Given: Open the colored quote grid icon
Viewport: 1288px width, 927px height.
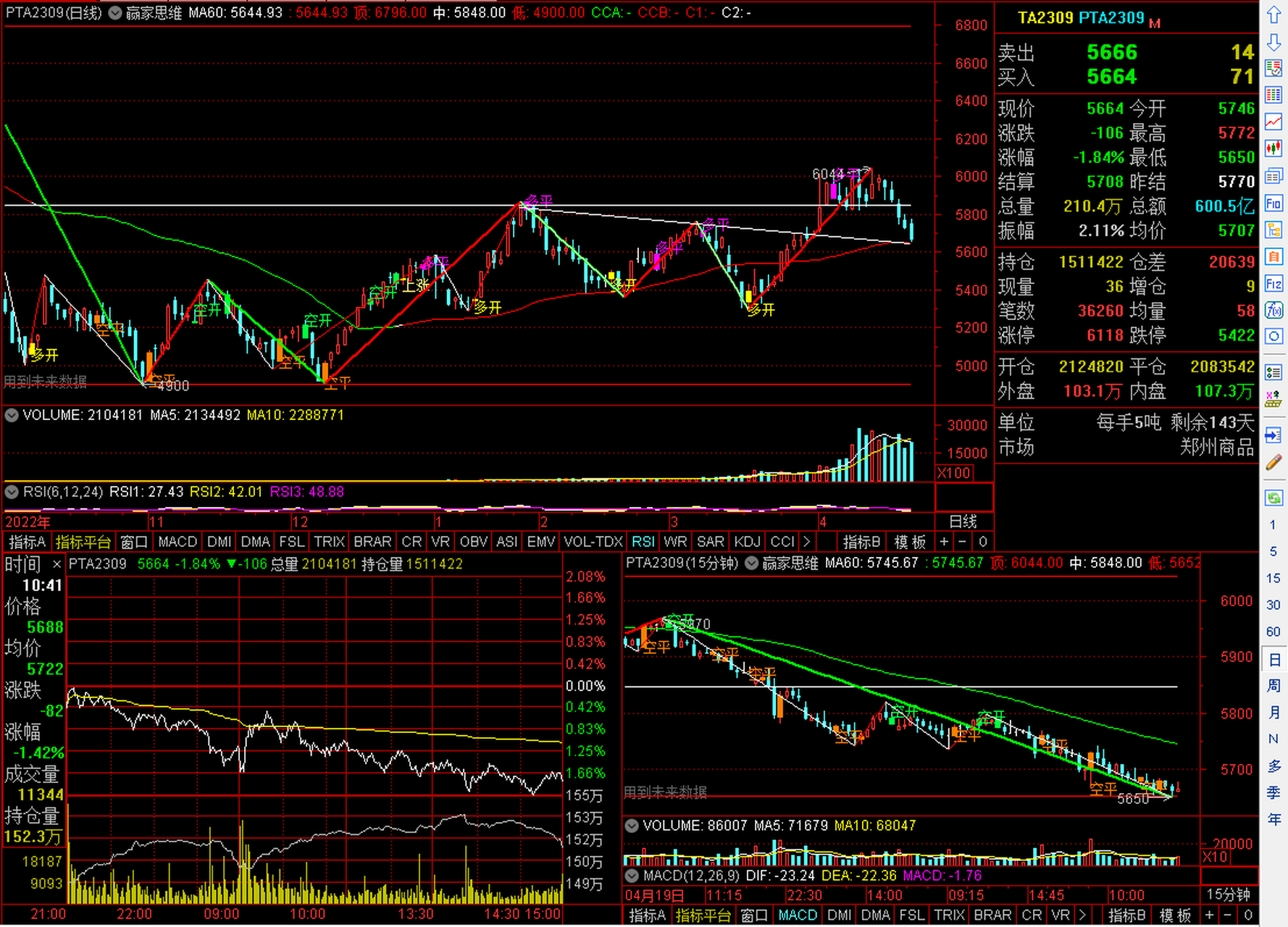Looking at the screenshot, I should coord(1274,95).
